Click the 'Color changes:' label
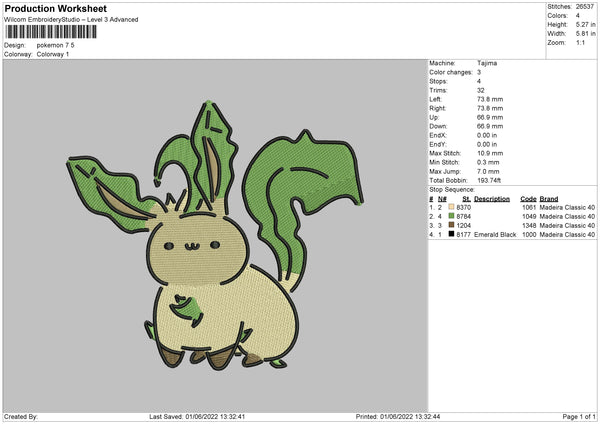The image size is (600, 424). click(451, 72)
